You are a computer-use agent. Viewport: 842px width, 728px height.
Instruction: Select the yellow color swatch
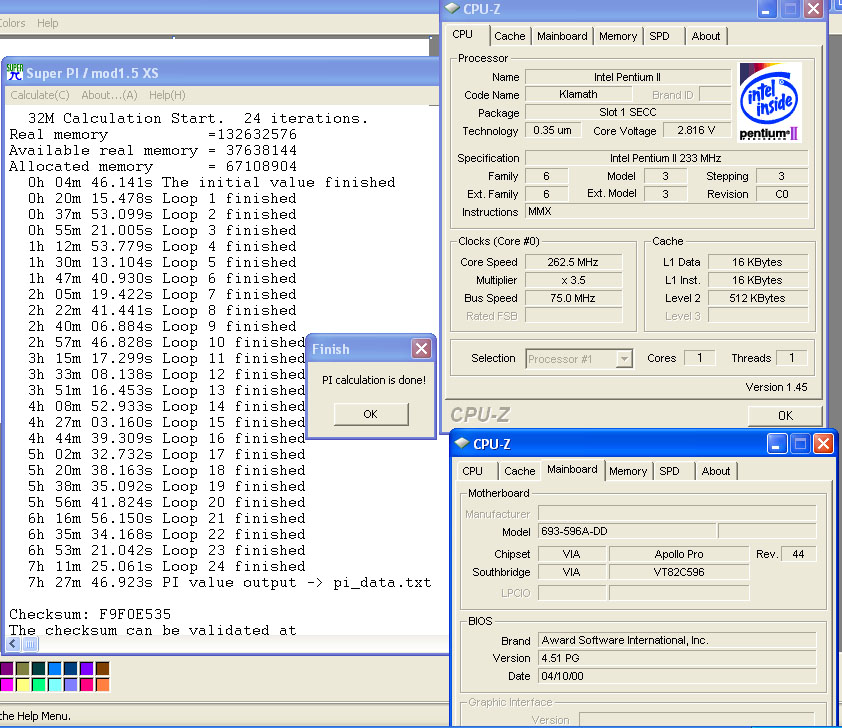point(23,685)
